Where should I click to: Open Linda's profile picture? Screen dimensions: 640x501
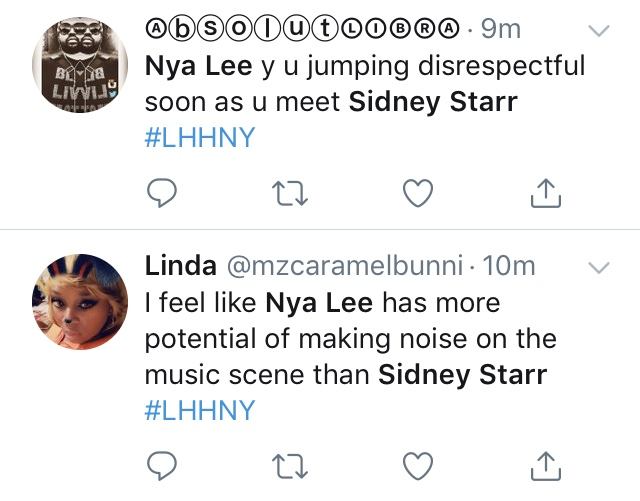[x=80, y=302]
